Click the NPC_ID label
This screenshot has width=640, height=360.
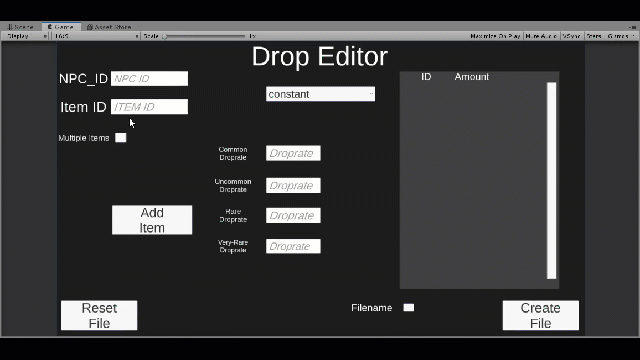coord(83,78)
